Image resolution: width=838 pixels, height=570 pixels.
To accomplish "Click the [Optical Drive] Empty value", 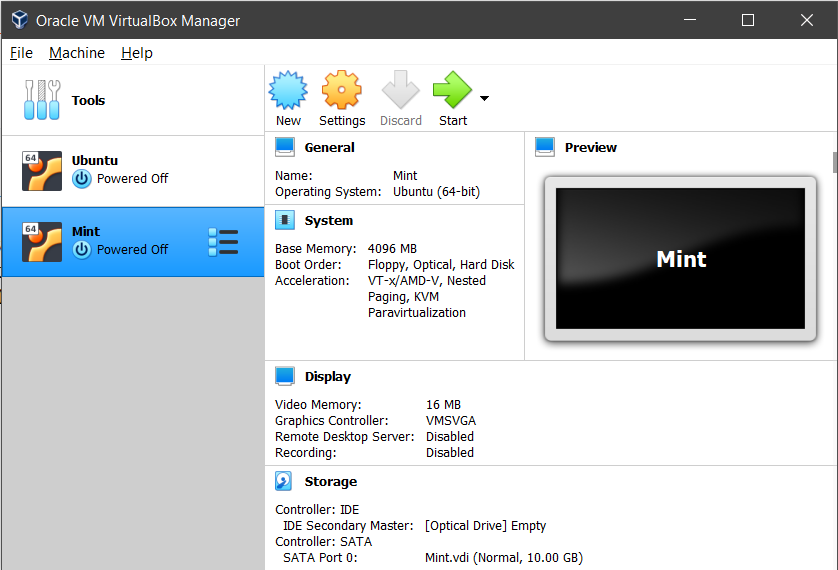I will coord(485,526).
